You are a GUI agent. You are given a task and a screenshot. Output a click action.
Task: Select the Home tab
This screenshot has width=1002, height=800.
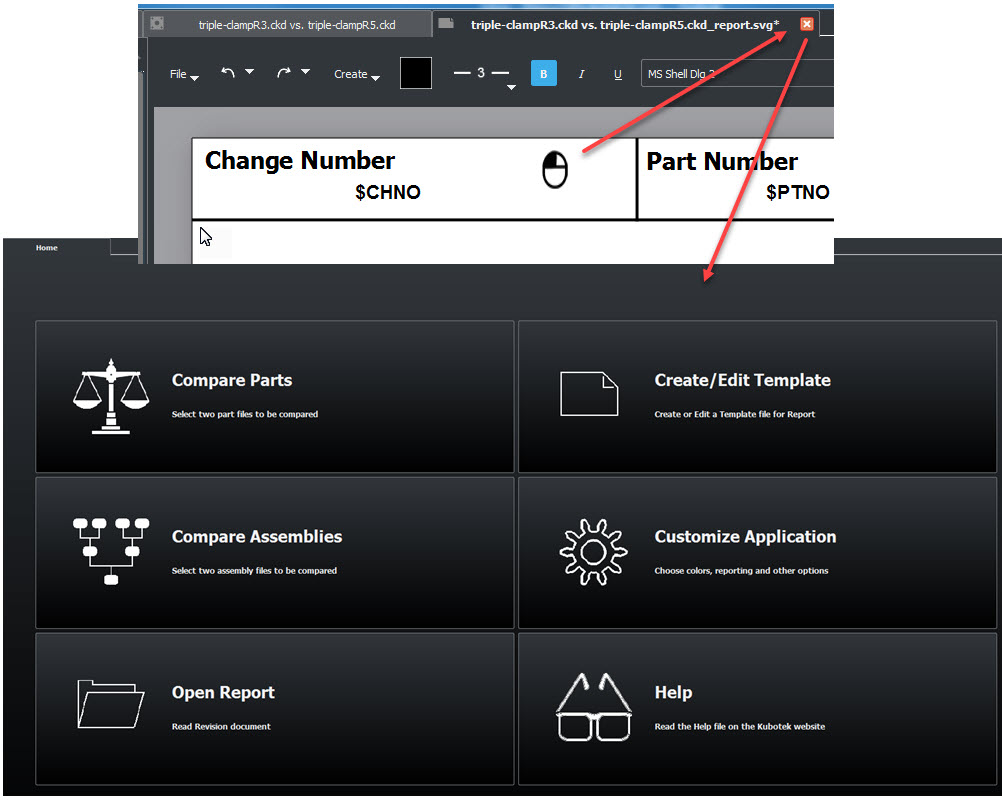tap(47, 248)
